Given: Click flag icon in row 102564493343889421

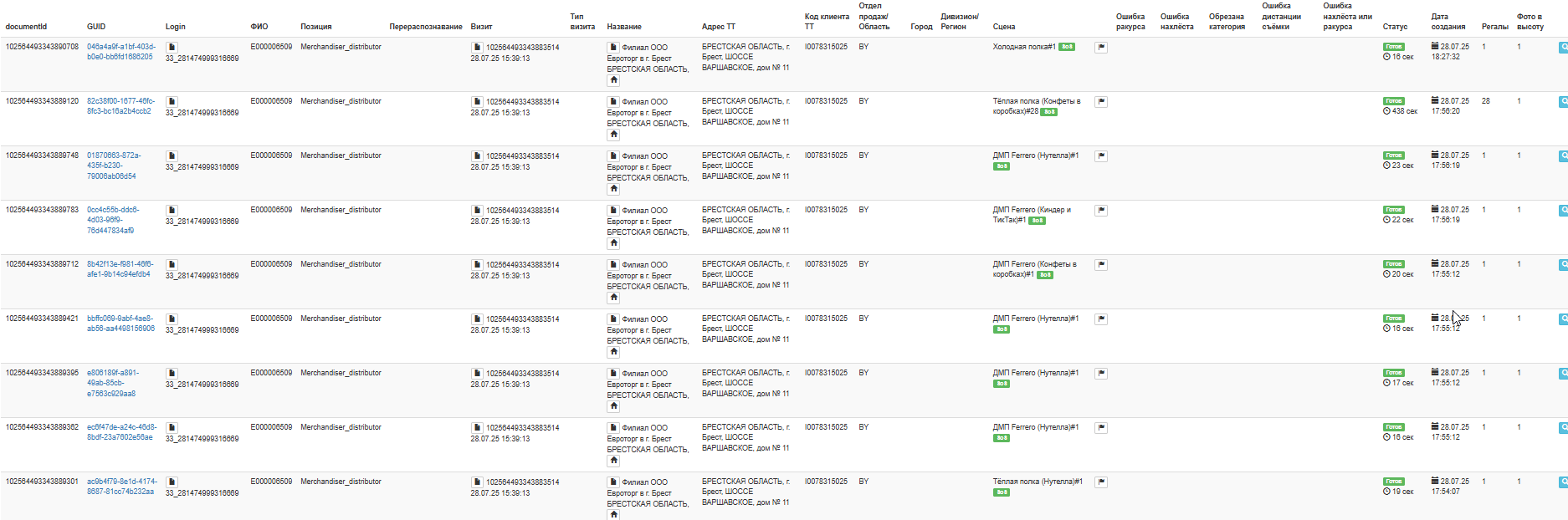Looking at the screenshot, I should point(1101,319).
